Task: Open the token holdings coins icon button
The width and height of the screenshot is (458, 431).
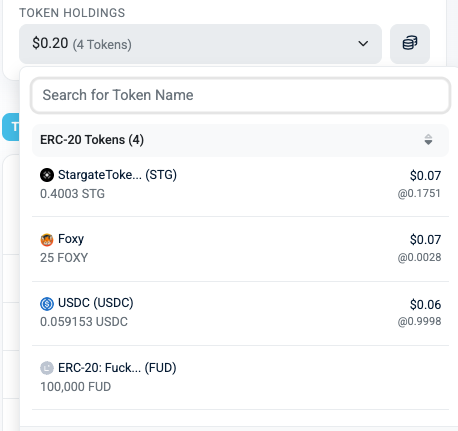Action: 410,44
